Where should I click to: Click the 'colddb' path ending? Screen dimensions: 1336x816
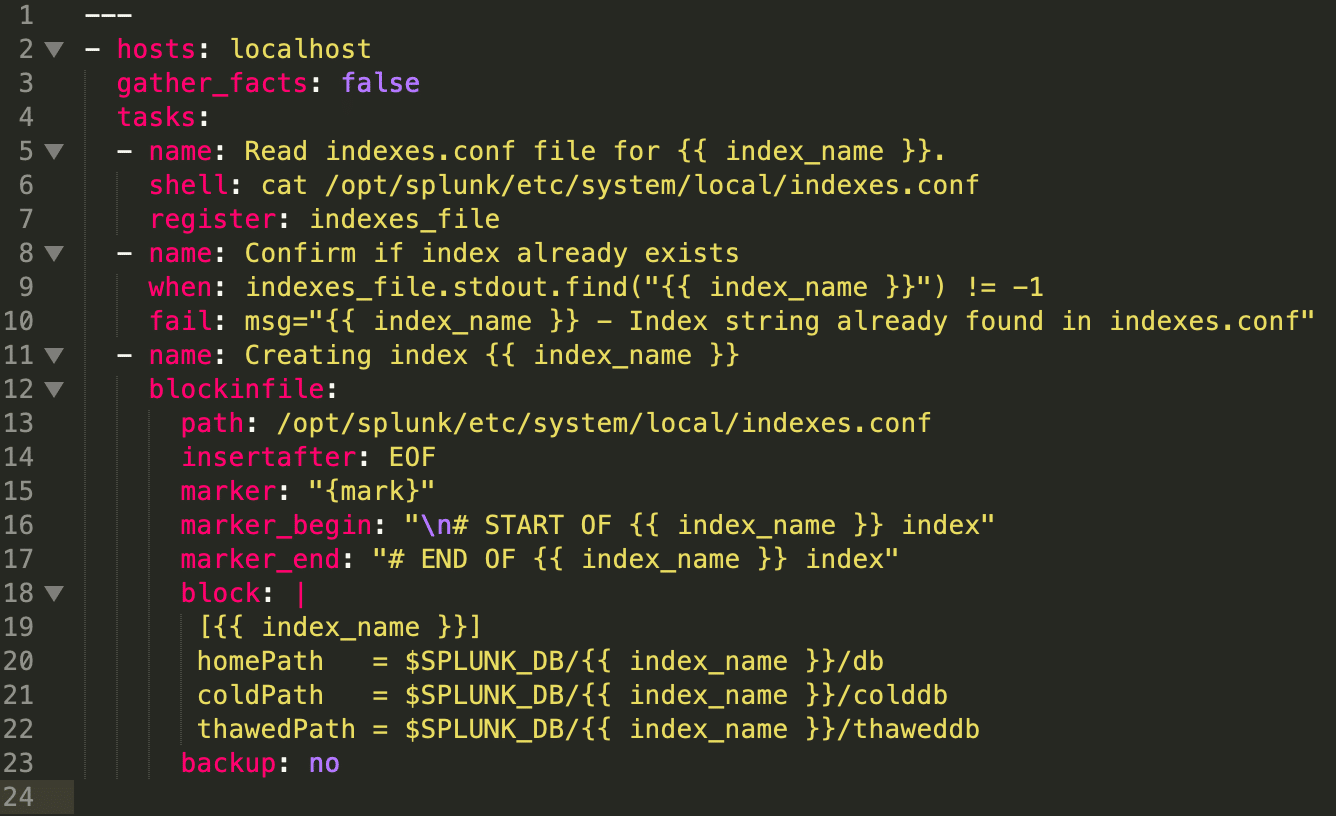pos(901,695)
